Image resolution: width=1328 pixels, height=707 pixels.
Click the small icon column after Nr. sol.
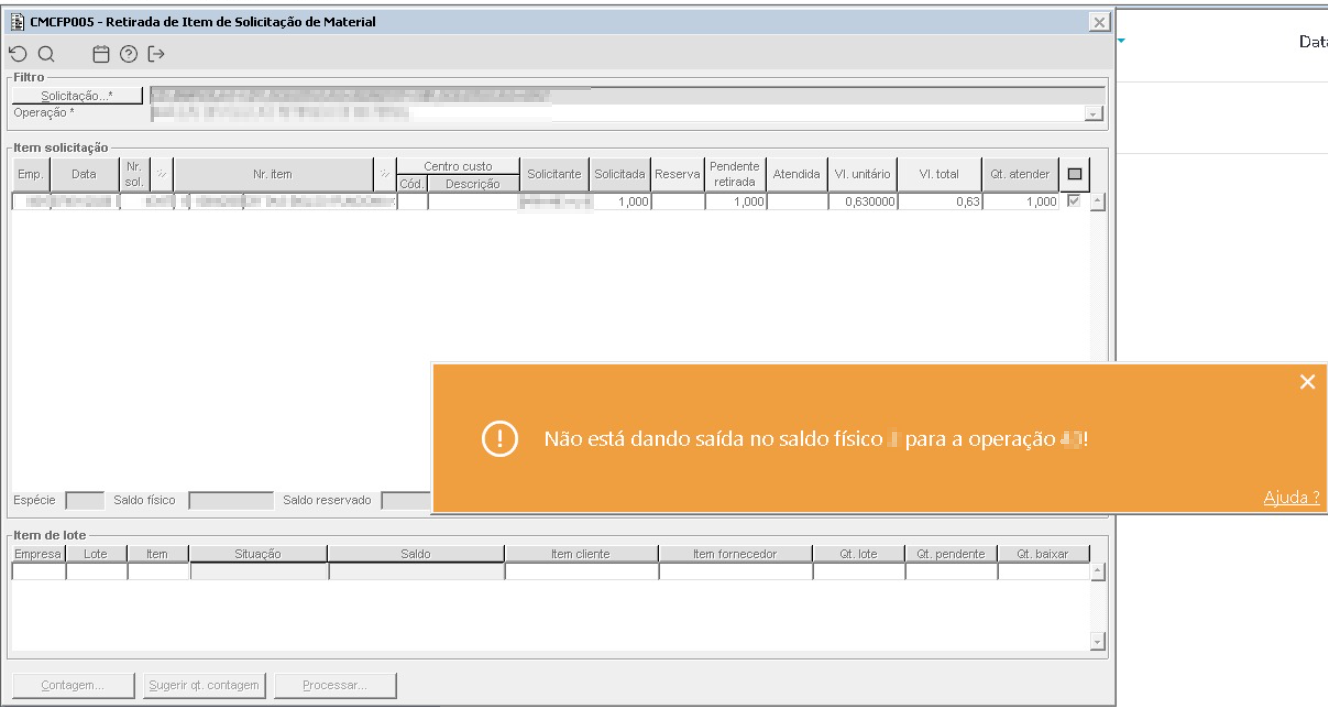coord(161,174)
